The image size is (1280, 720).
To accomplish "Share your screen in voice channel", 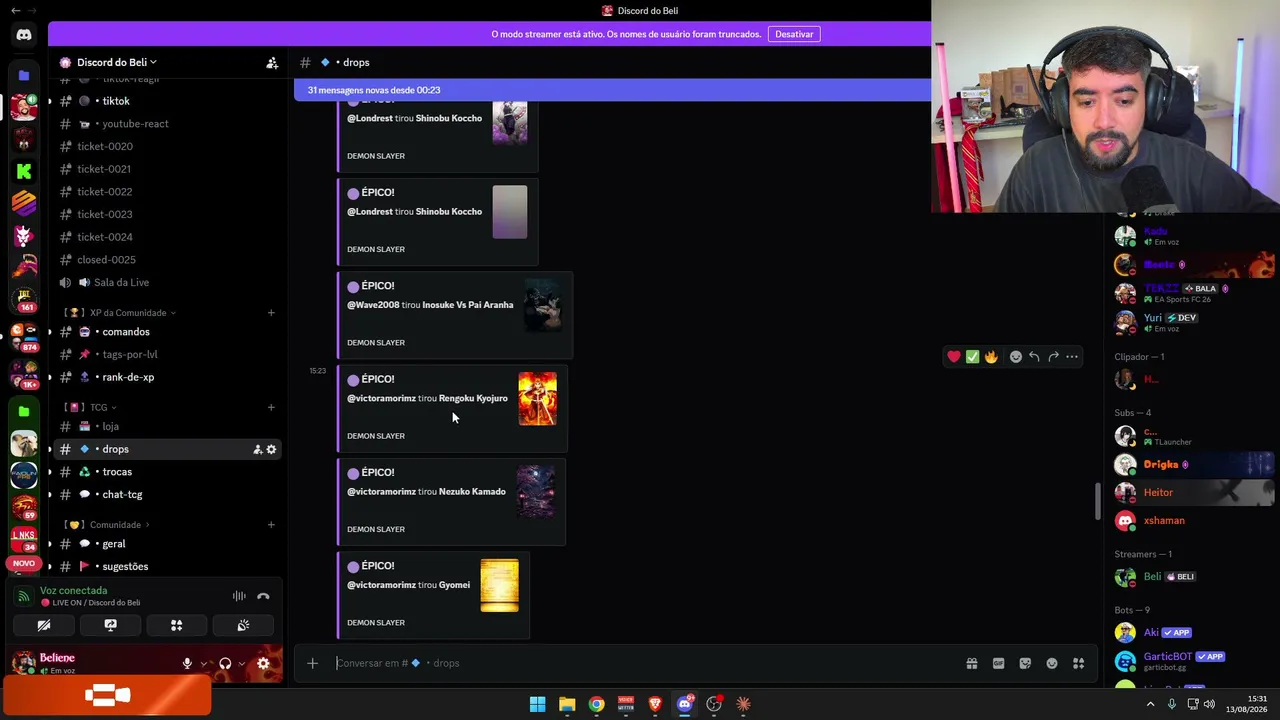I will click(x=110, y=625).
